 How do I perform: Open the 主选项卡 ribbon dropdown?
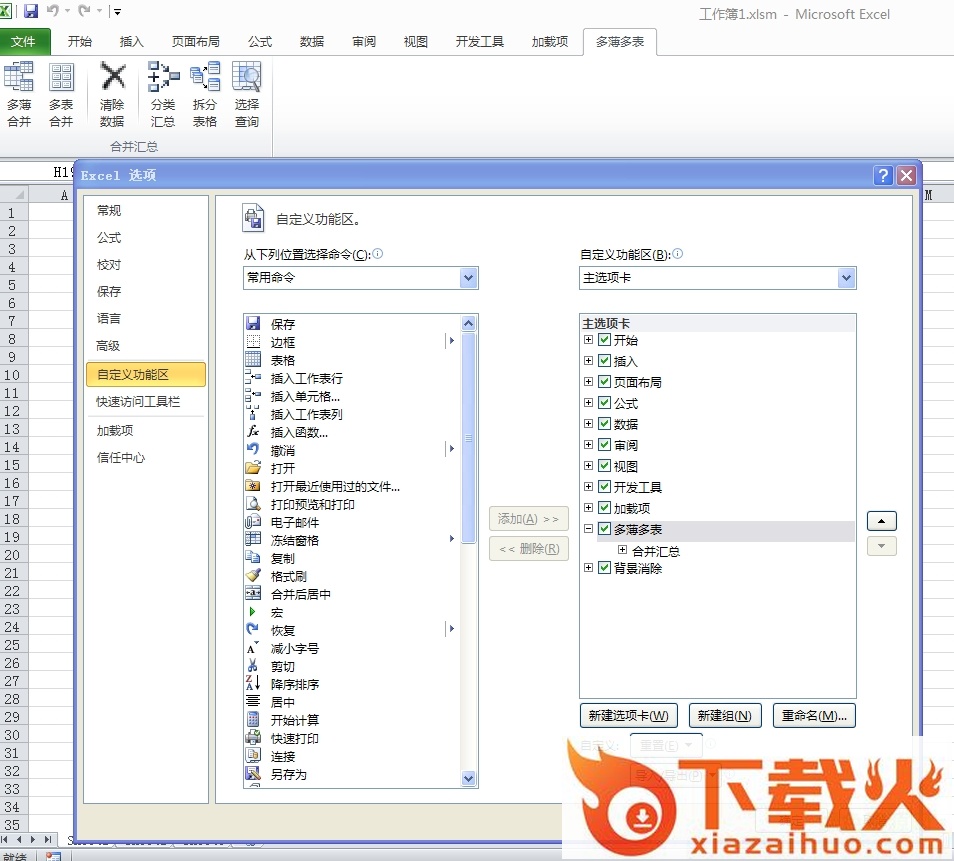tap(846, 278)
